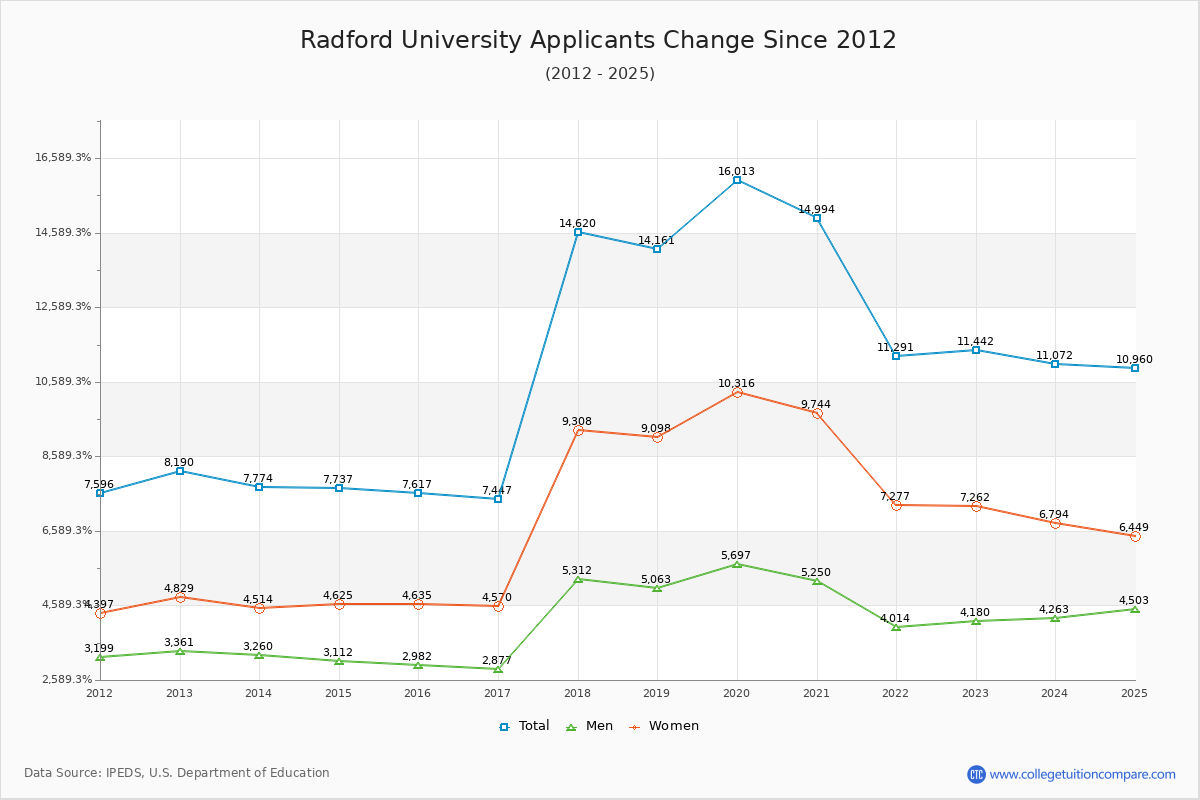Select the Women point labeled 9,744

(x=817, y=413)
